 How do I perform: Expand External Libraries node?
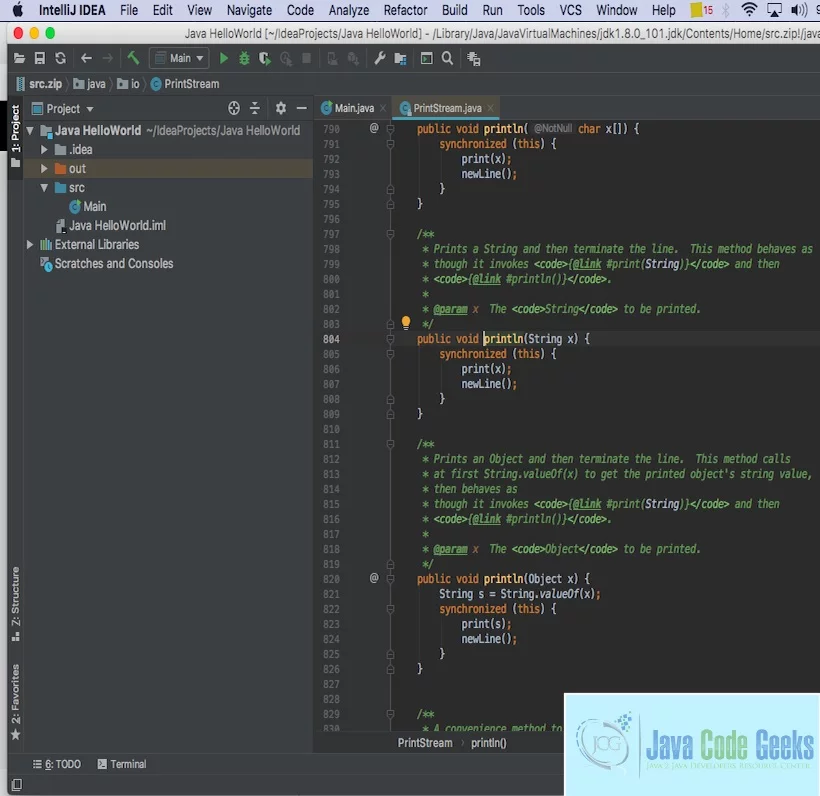[30, 244]
